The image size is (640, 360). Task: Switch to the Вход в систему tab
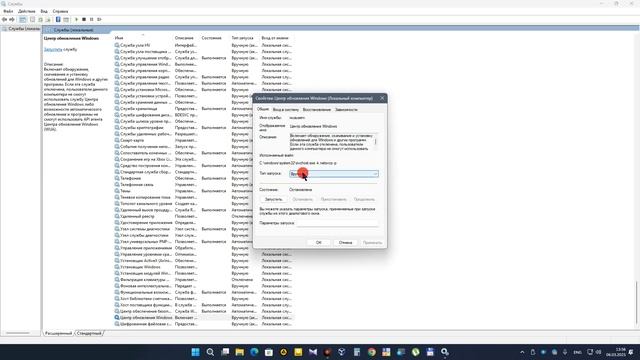pos(286,109)
